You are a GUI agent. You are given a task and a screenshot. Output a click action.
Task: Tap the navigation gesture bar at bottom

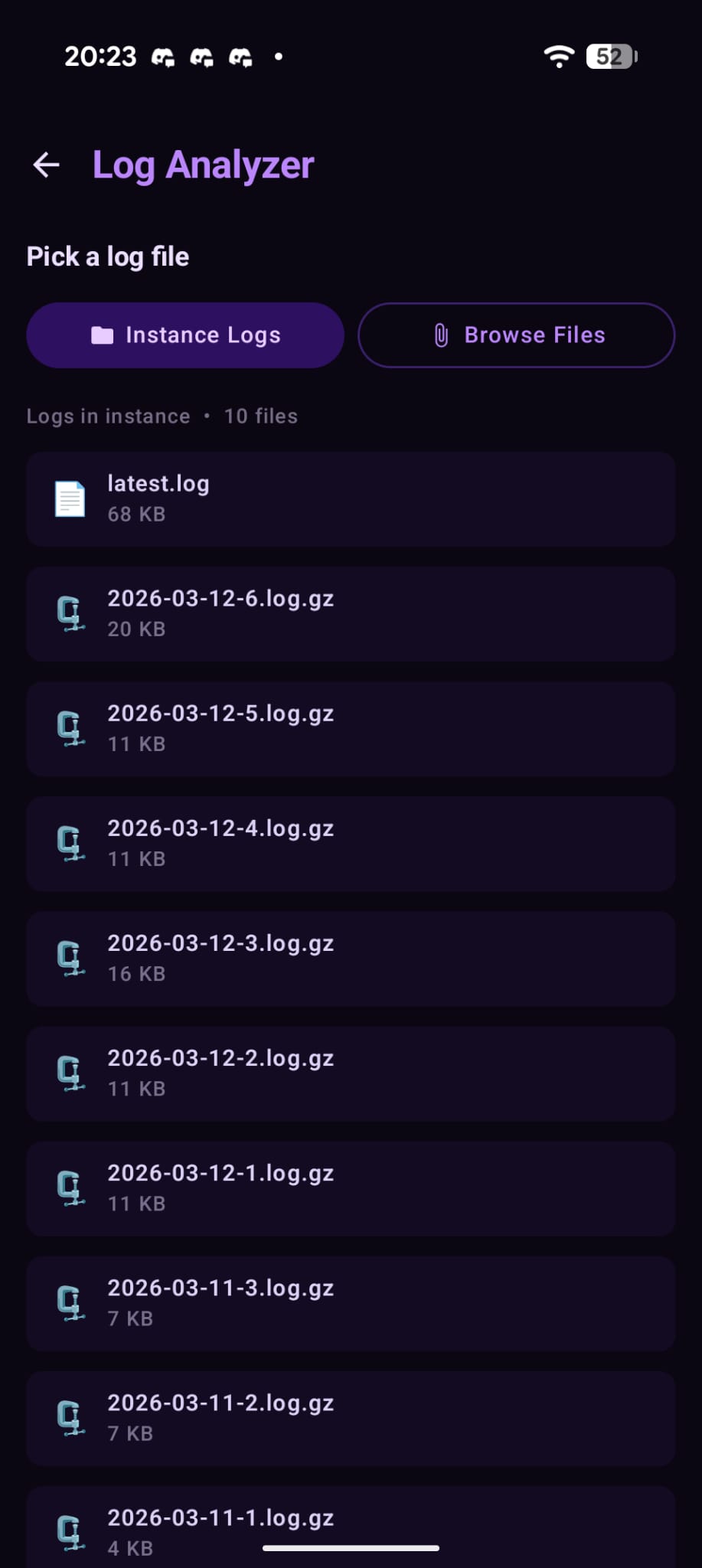point(351,1547)
